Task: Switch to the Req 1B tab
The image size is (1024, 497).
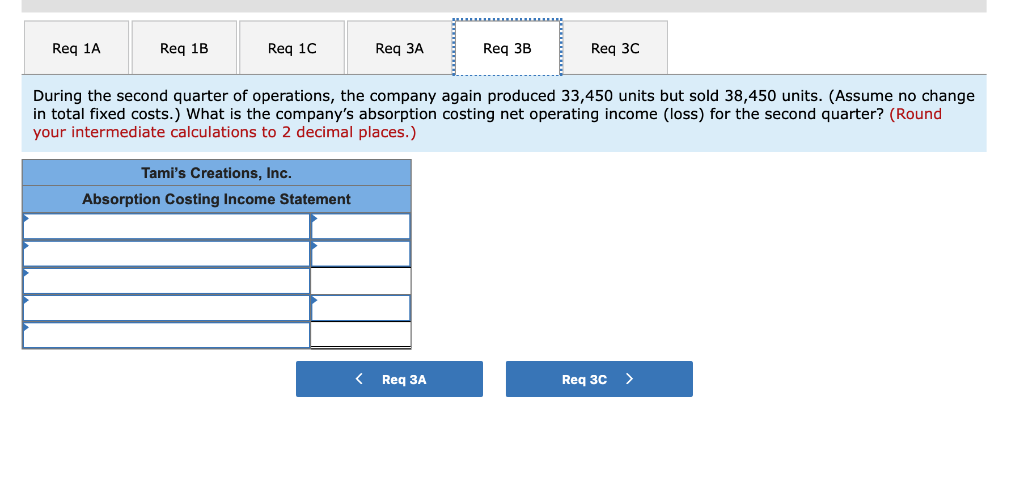Action: (x=184, y=48)
